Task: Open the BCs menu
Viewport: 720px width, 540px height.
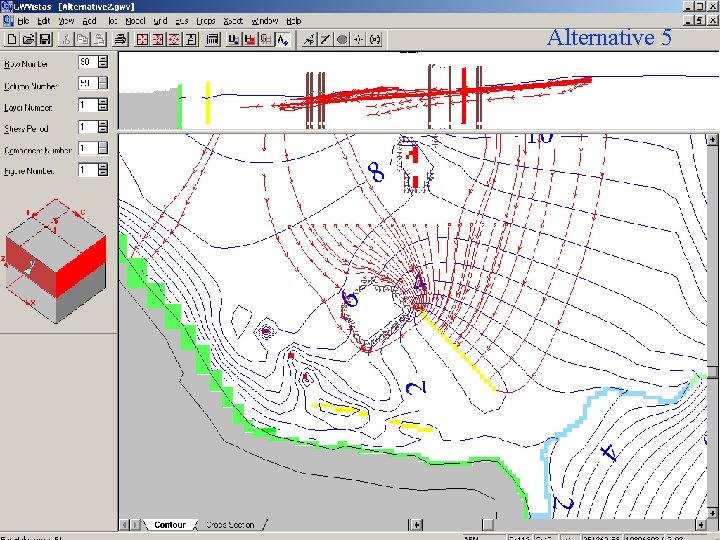Action: (x=182, y=21)
